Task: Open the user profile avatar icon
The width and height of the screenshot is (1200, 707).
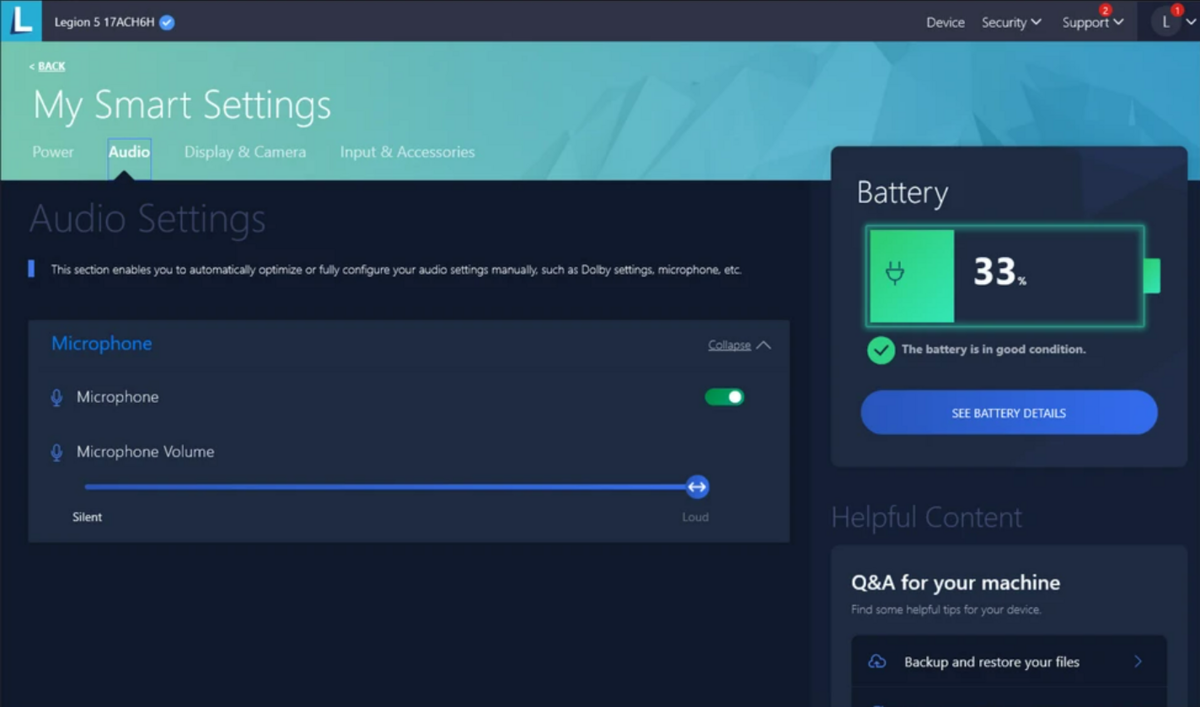Action: pos(1165,22)
